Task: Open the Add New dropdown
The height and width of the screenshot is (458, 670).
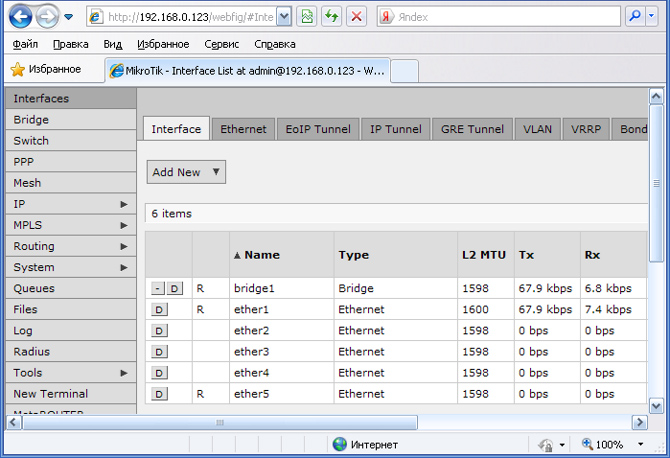Action: point(186,172)
